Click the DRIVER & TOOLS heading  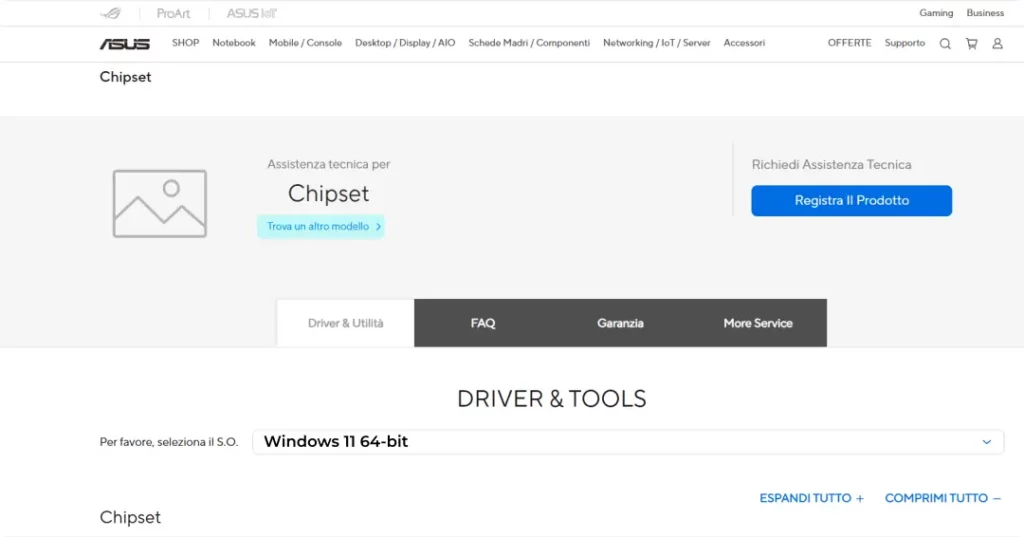coord(552,399)
